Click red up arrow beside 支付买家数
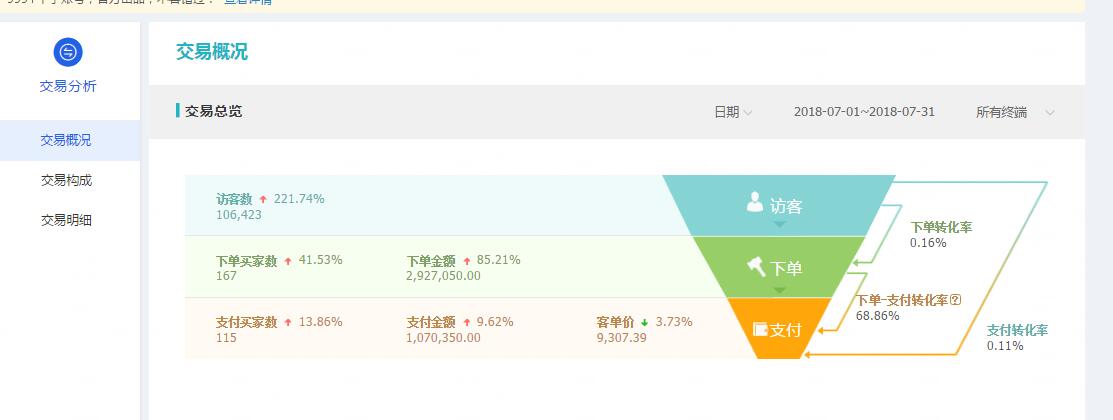Screen dimensions: 1113x420 (287, 323)
